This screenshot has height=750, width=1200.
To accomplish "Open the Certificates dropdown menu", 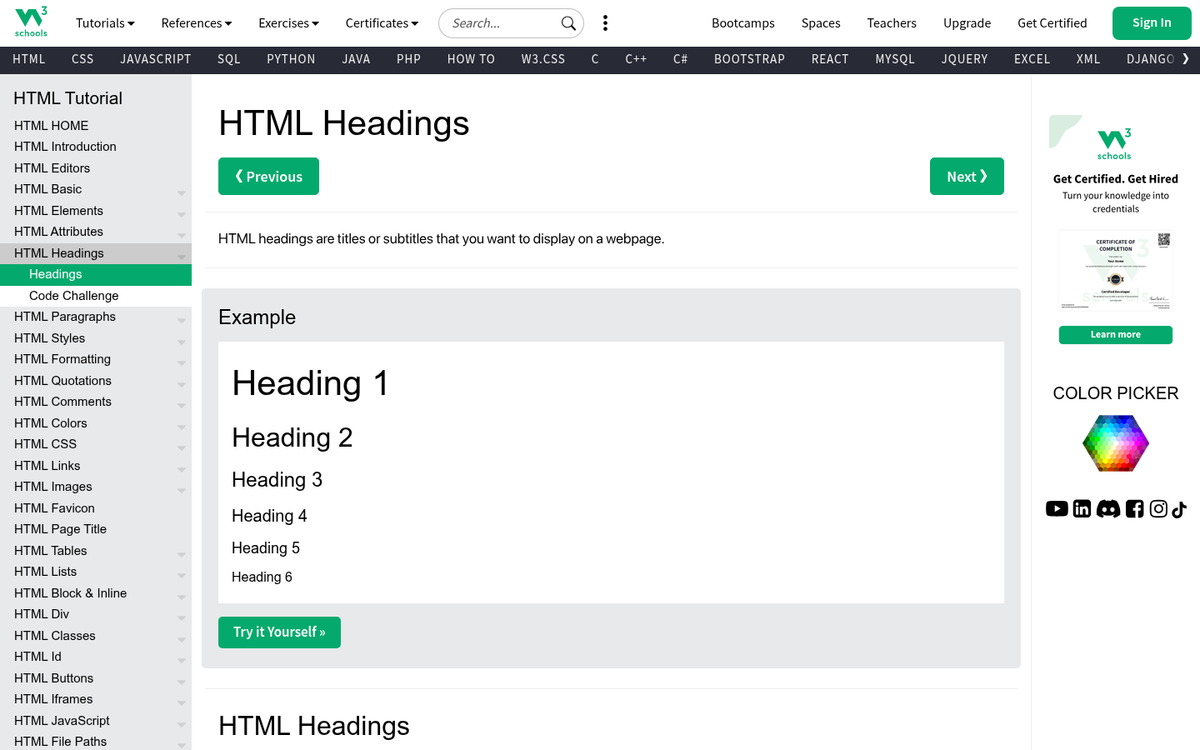I will point(381,22).
